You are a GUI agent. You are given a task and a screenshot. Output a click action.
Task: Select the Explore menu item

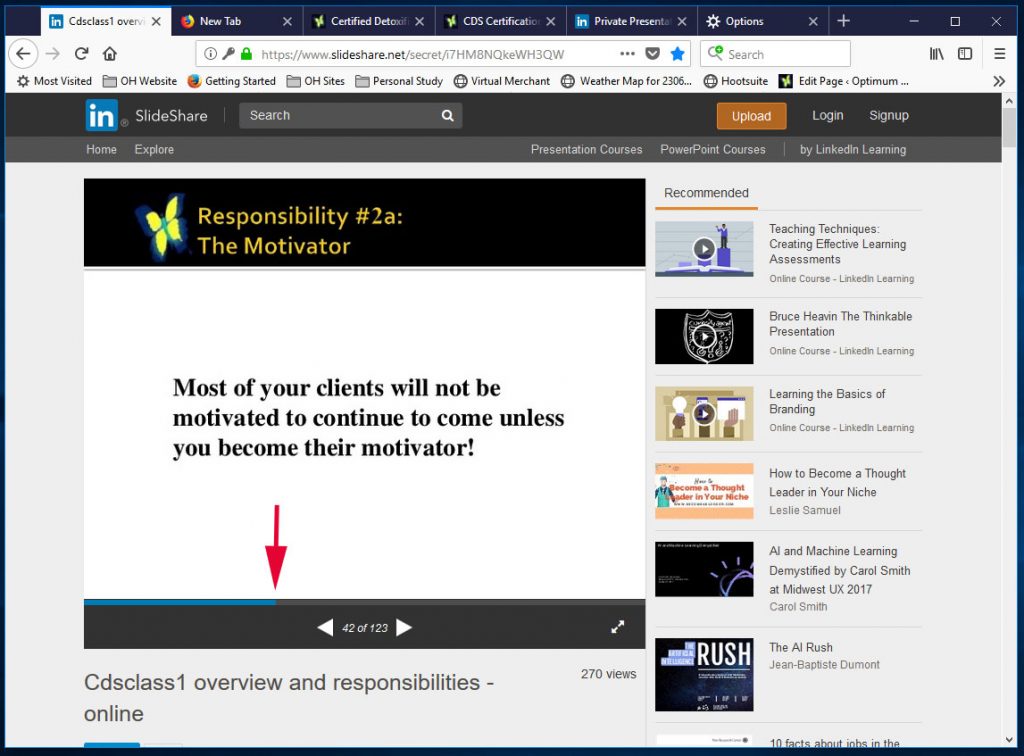click(154, 149)
